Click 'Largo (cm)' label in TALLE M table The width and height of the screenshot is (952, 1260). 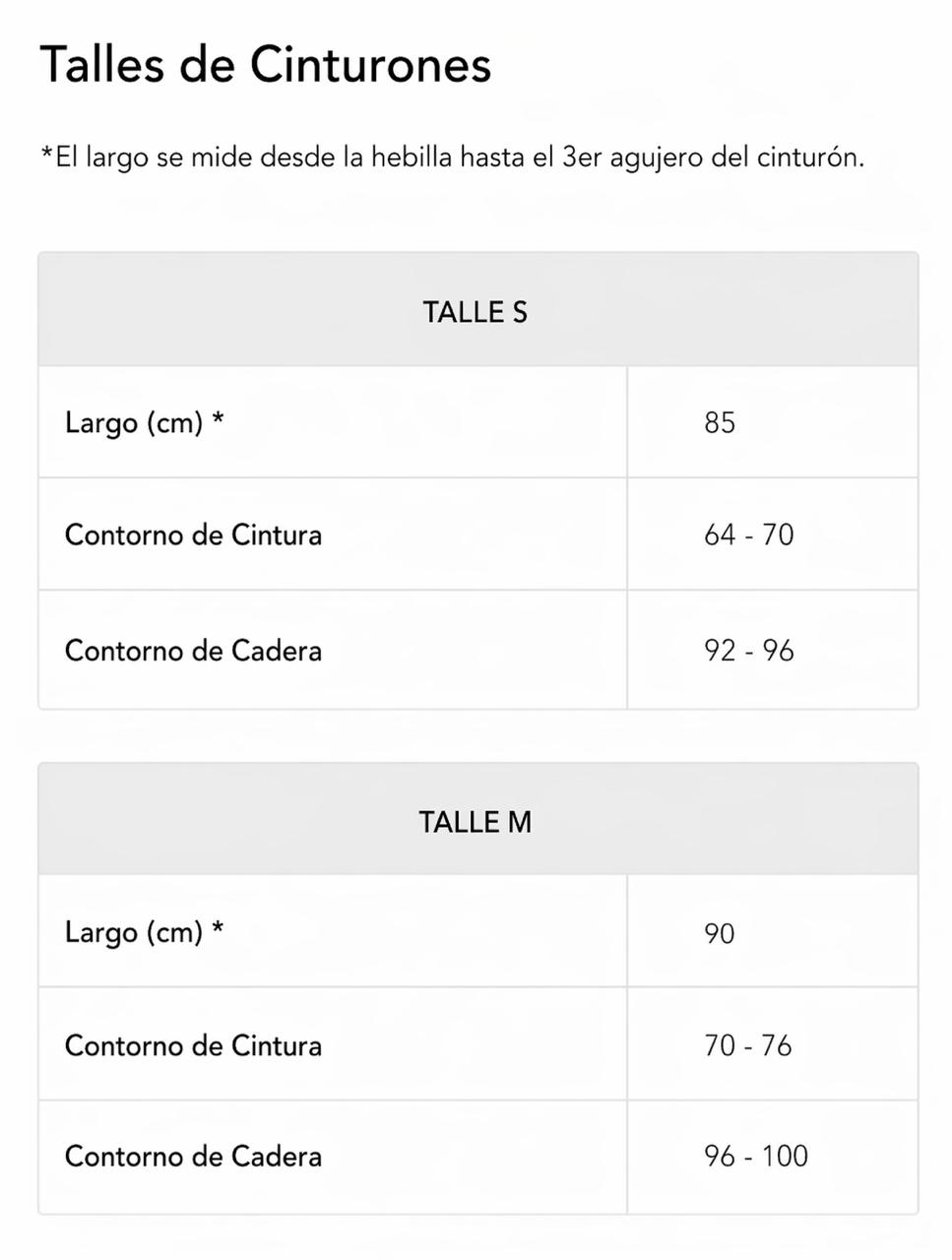point(133,932)
